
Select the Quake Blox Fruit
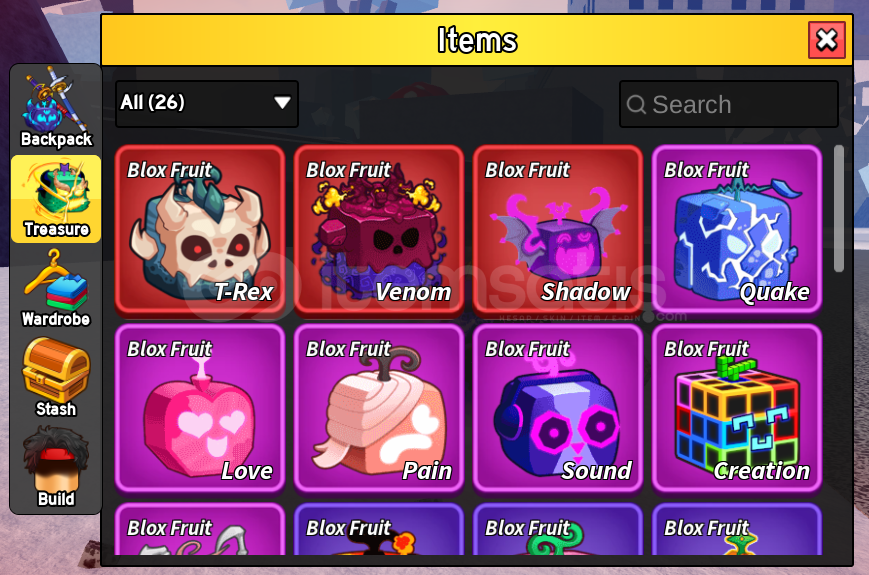point(737,230)
